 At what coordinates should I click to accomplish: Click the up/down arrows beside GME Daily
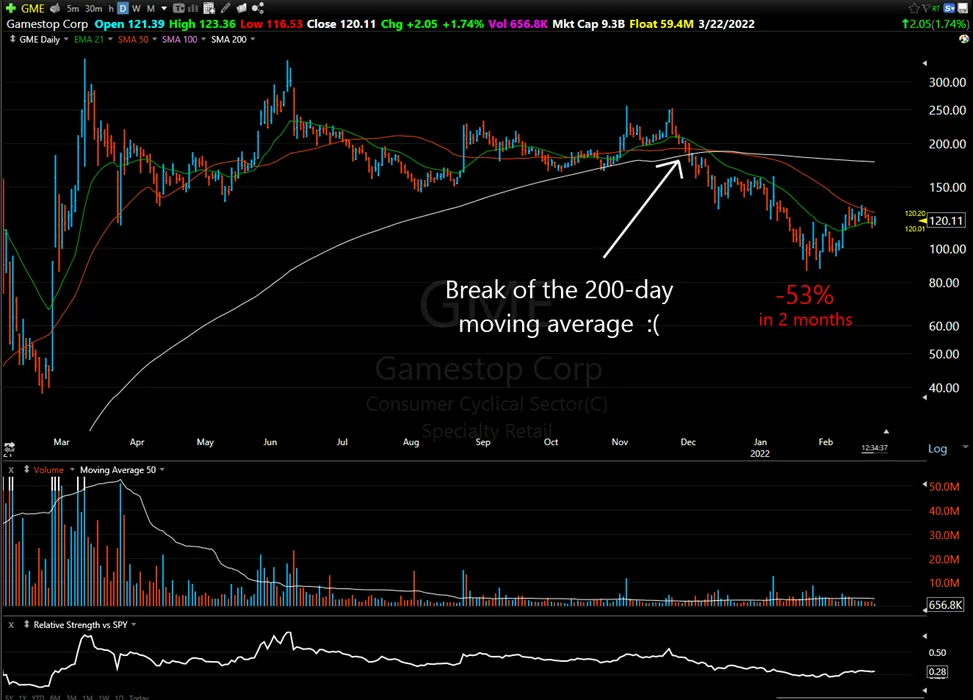12,39
